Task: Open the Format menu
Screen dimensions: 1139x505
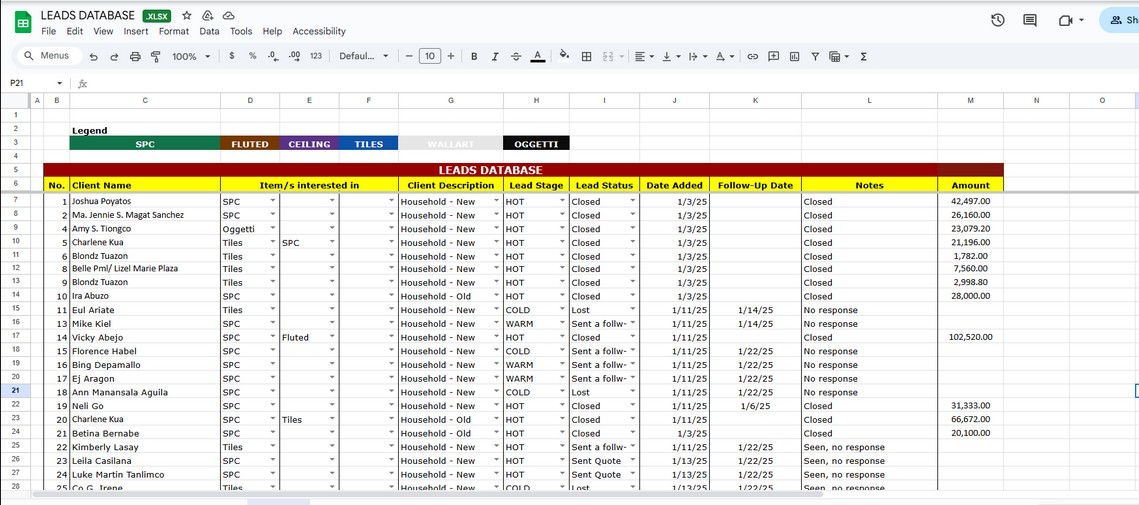Action: click(x=174, y=31)
